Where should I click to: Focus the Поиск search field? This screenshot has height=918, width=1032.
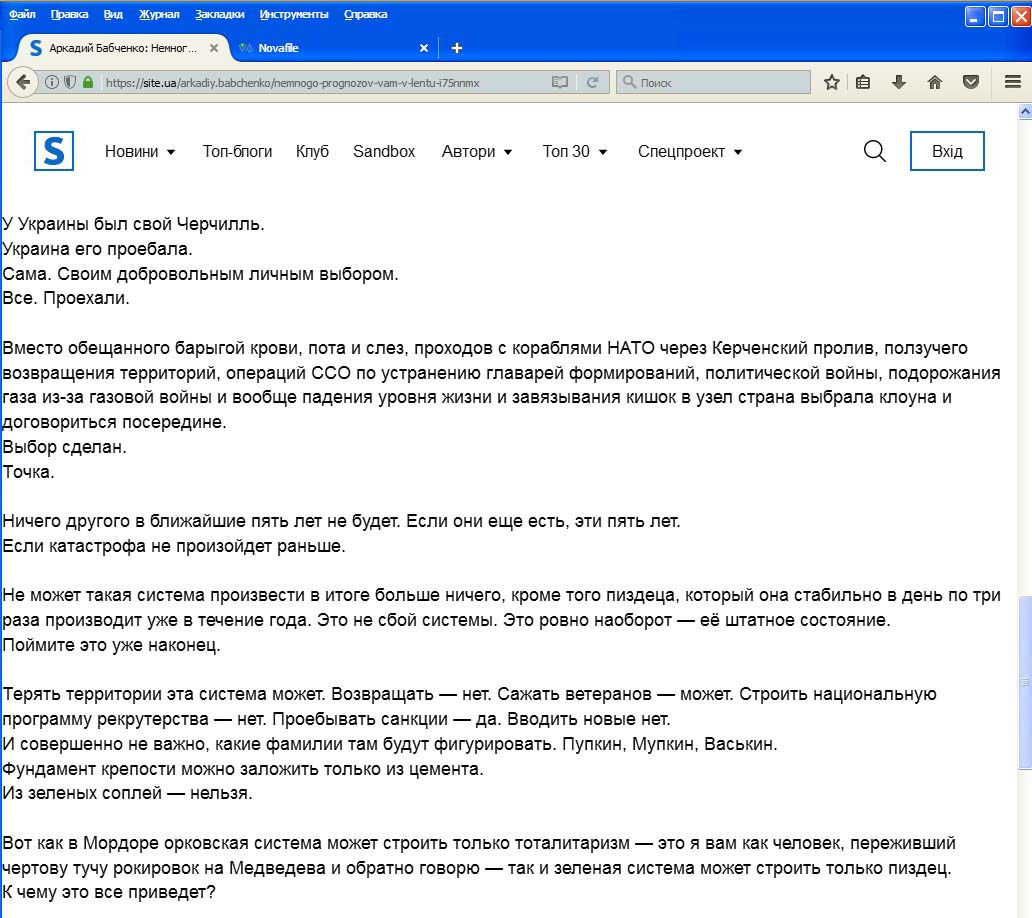coord(713,82)
